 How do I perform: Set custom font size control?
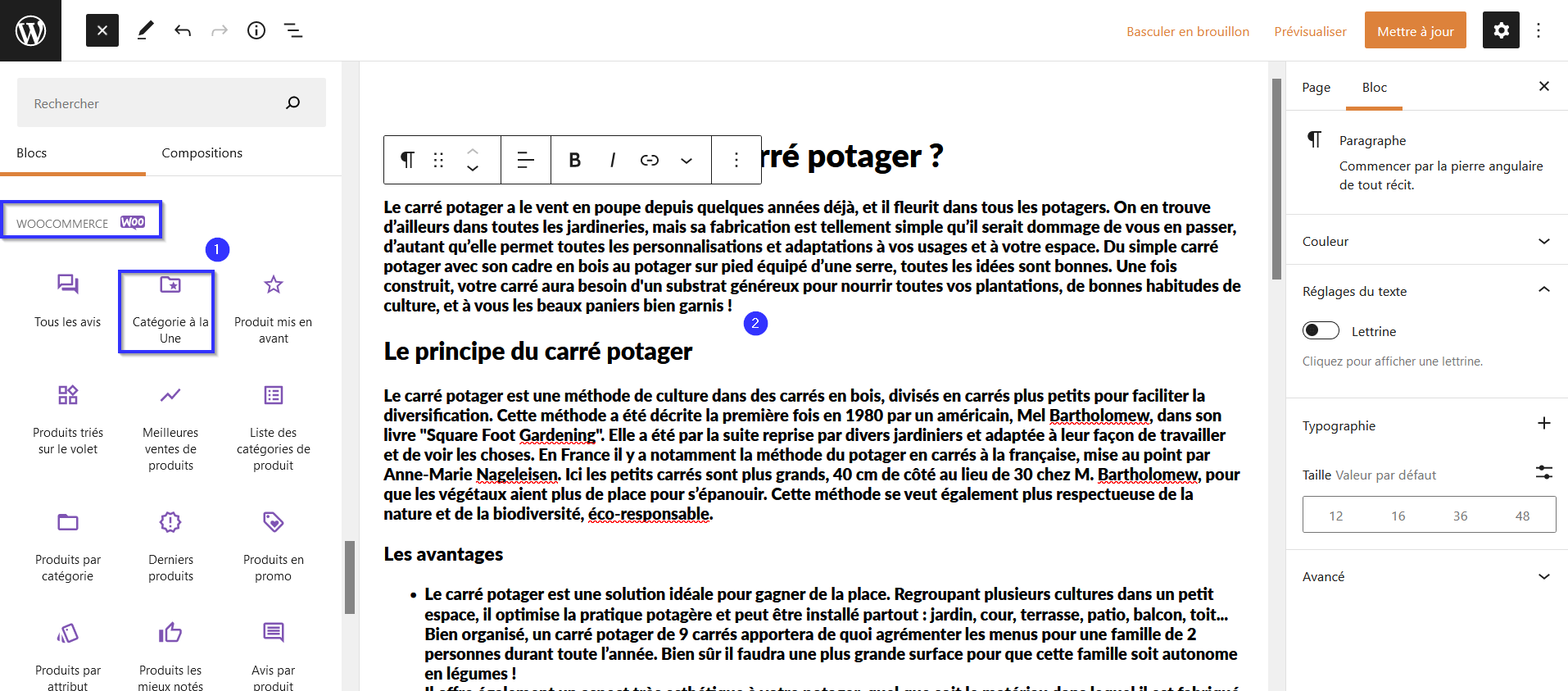pos(1544,472)
